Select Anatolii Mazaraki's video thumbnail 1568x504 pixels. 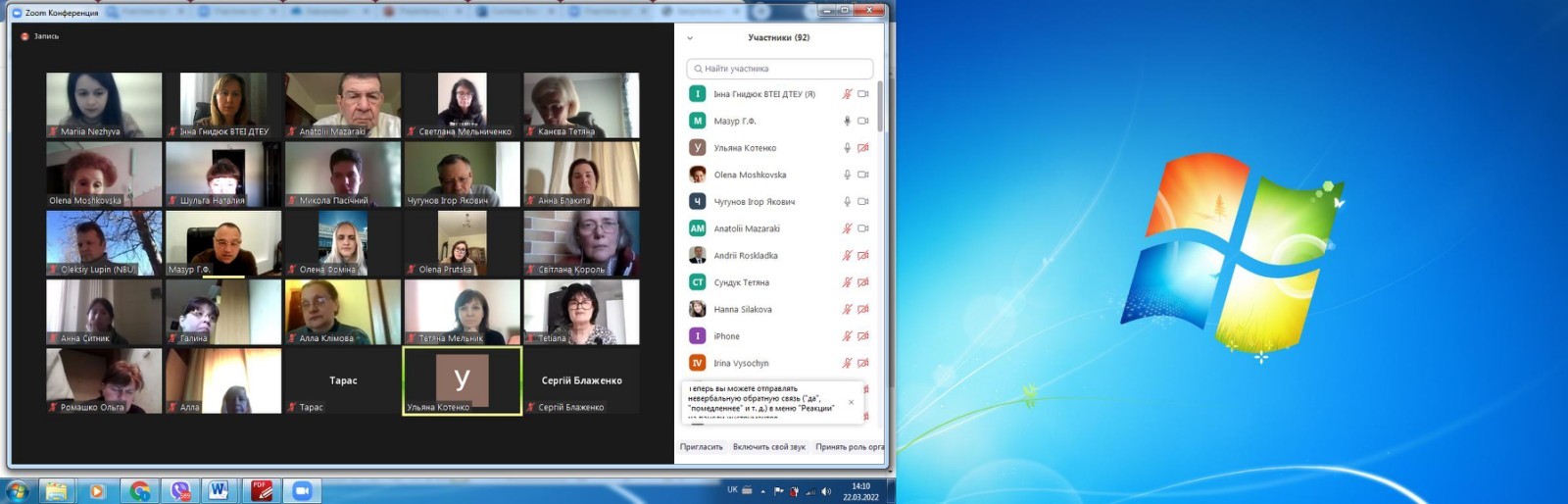pos(343,104)
